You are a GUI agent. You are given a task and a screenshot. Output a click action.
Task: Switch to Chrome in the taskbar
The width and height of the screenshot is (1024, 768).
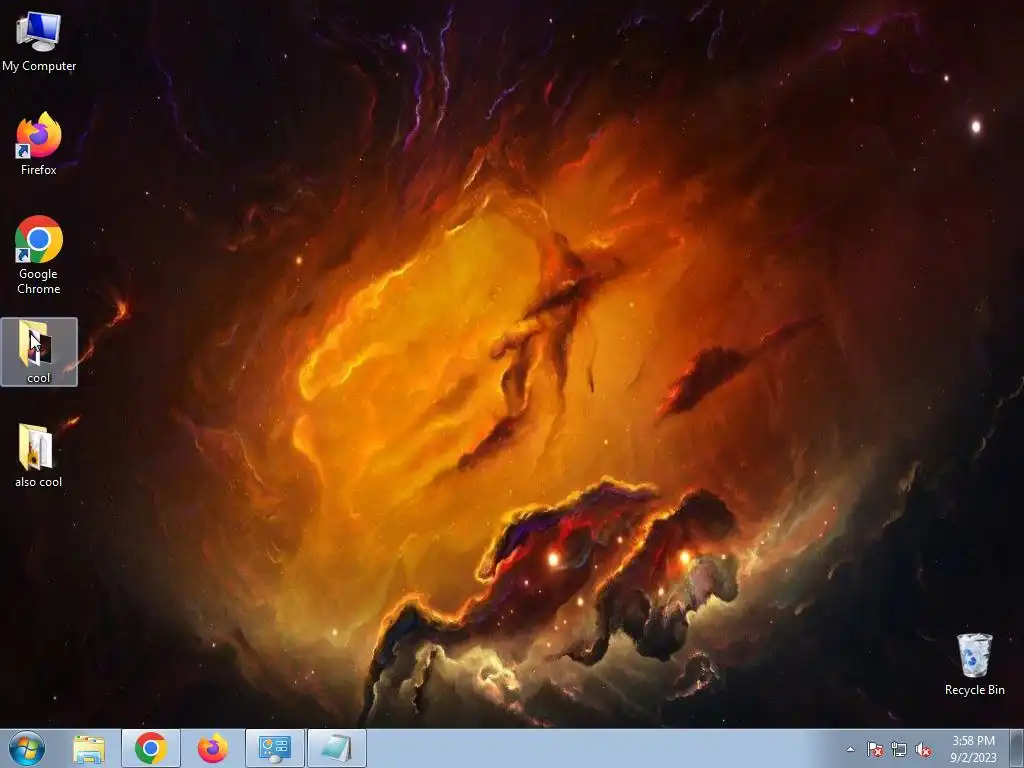151,748
